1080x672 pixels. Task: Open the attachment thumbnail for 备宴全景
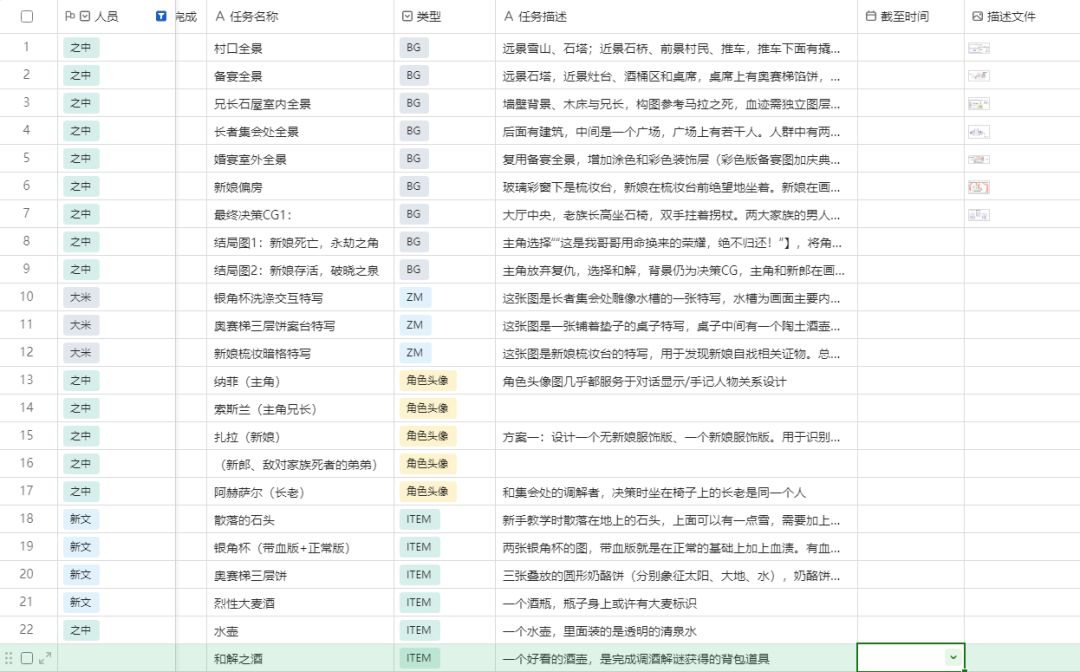[x=979, y=76]
